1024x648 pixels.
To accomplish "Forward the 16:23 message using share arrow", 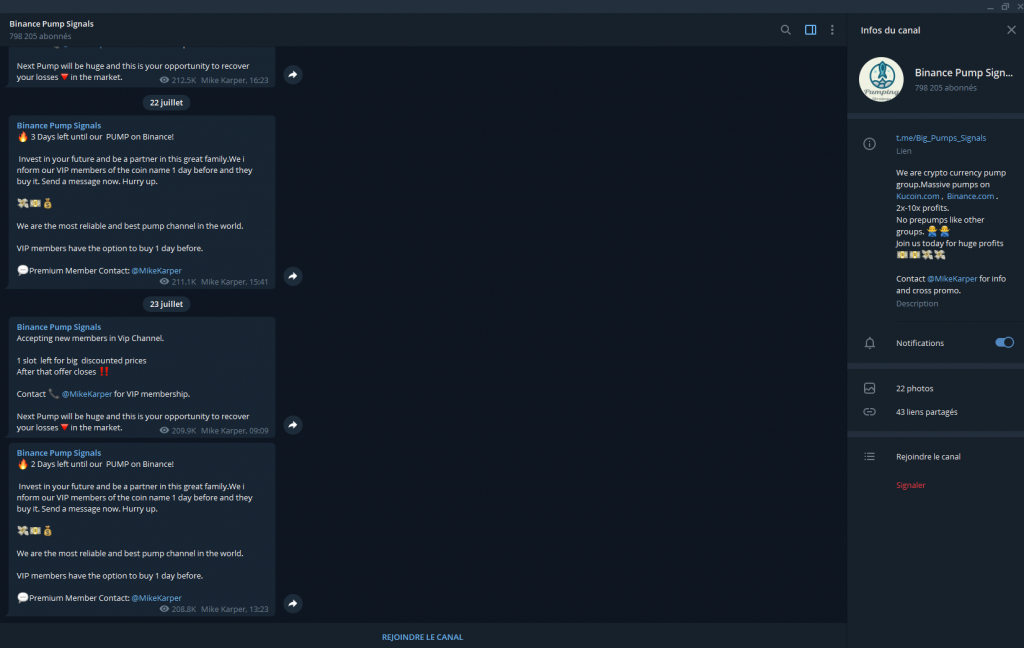I will pyautogui.click(x=293, y=74).
